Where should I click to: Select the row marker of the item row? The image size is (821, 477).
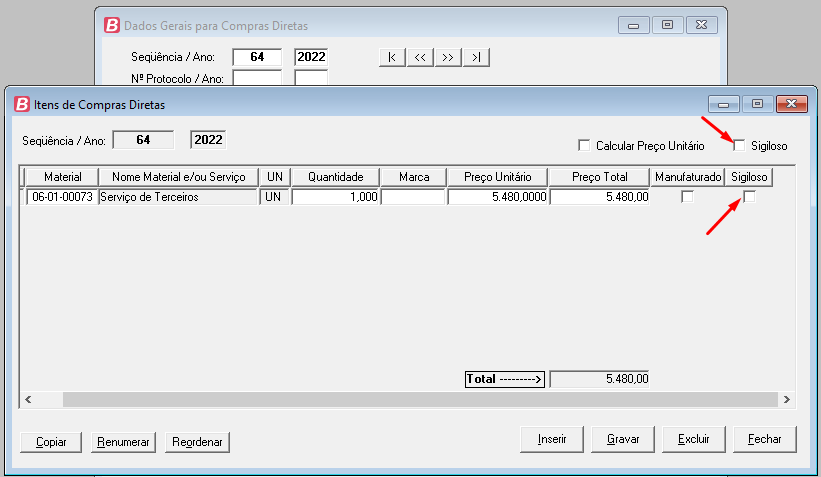[23, 197]
